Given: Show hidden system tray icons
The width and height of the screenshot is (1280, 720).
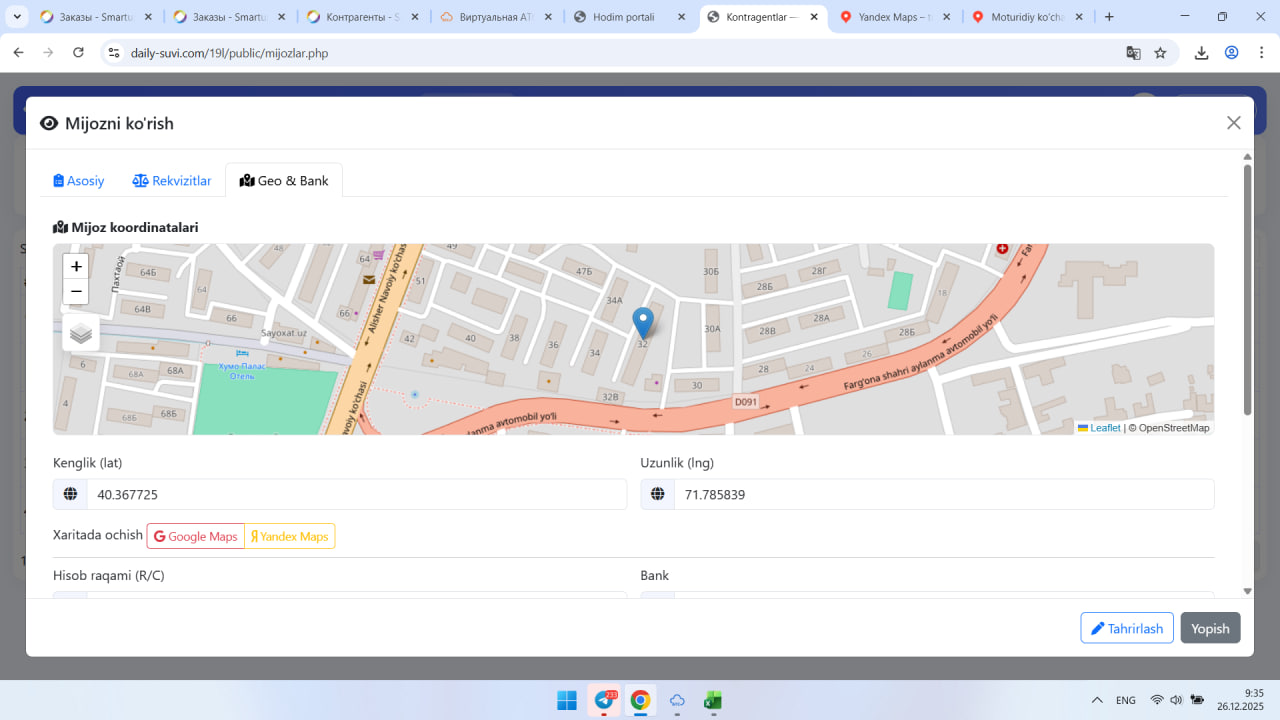Looking at the screenshot, I should coord(1097,700).
